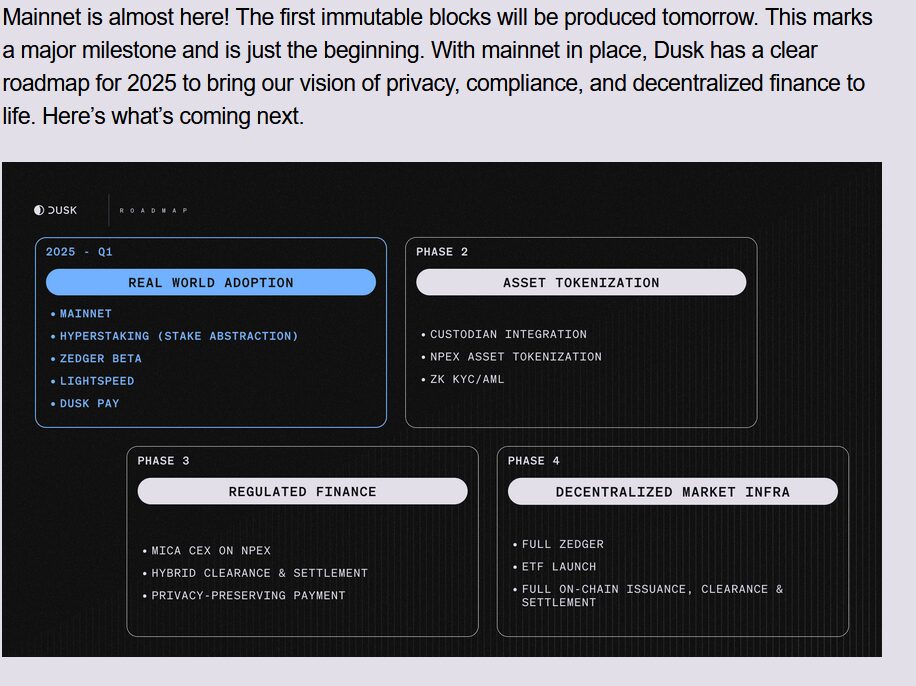916x686 pixels.
Task: Click the Dusk Pay list item
Action: pos(89,404)
